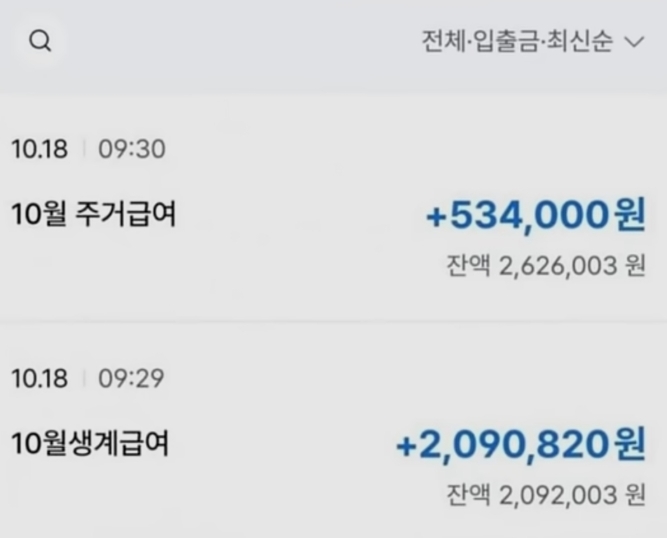Select the 잔액 2,626,003 원 balance line
The width and height of the screenshot is (667, 538).
[x=546, y=266]
